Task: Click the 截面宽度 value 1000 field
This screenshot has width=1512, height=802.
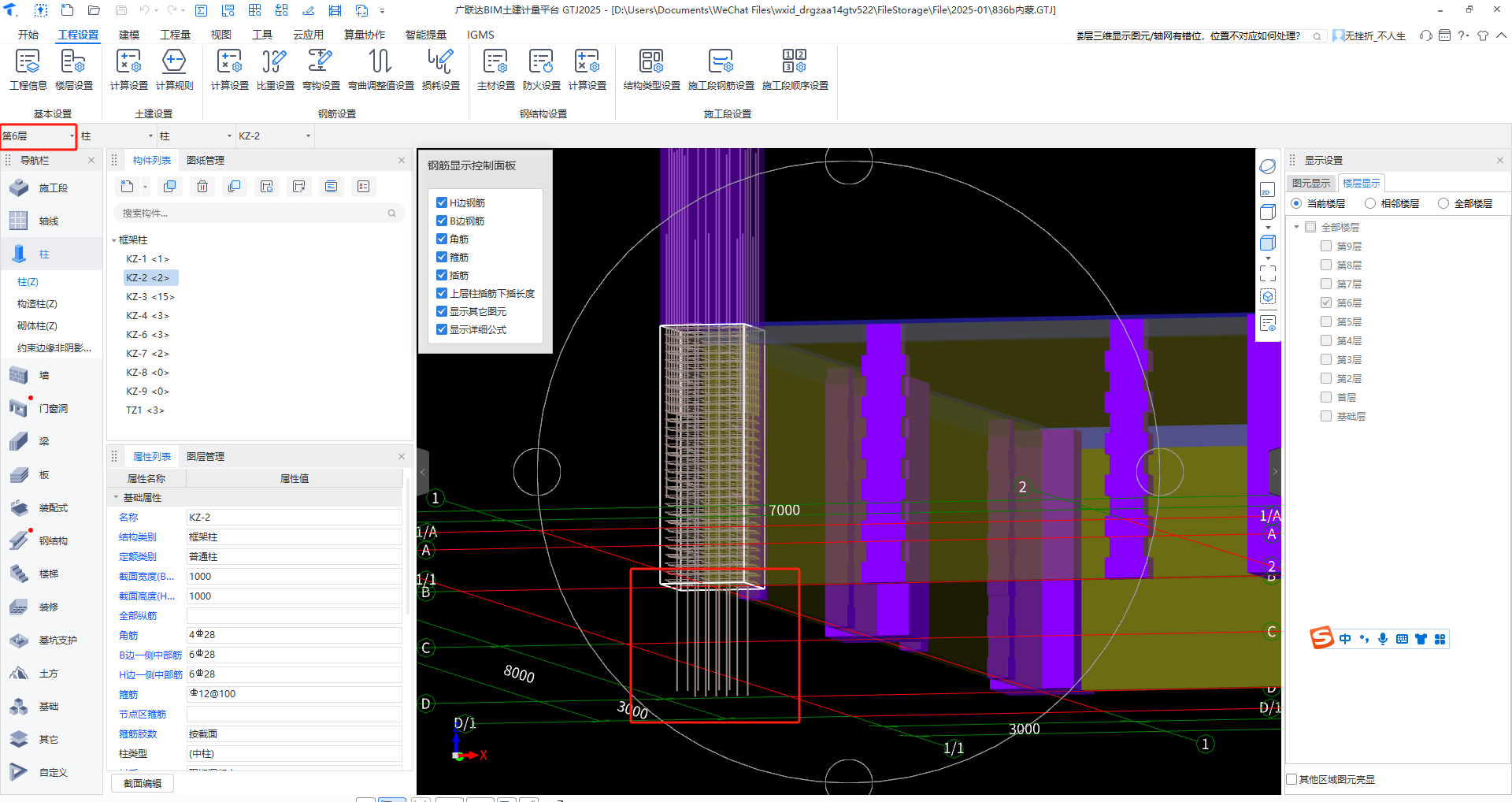Action: tap(294, 576)
